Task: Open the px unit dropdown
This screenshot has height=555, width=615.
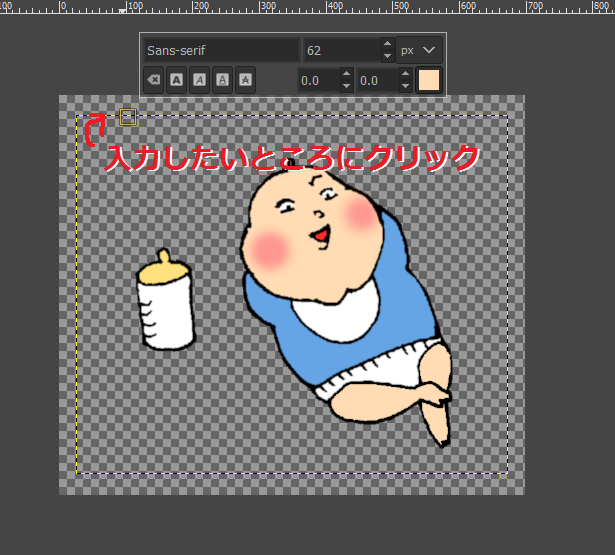Action: [x=419, y=50]
